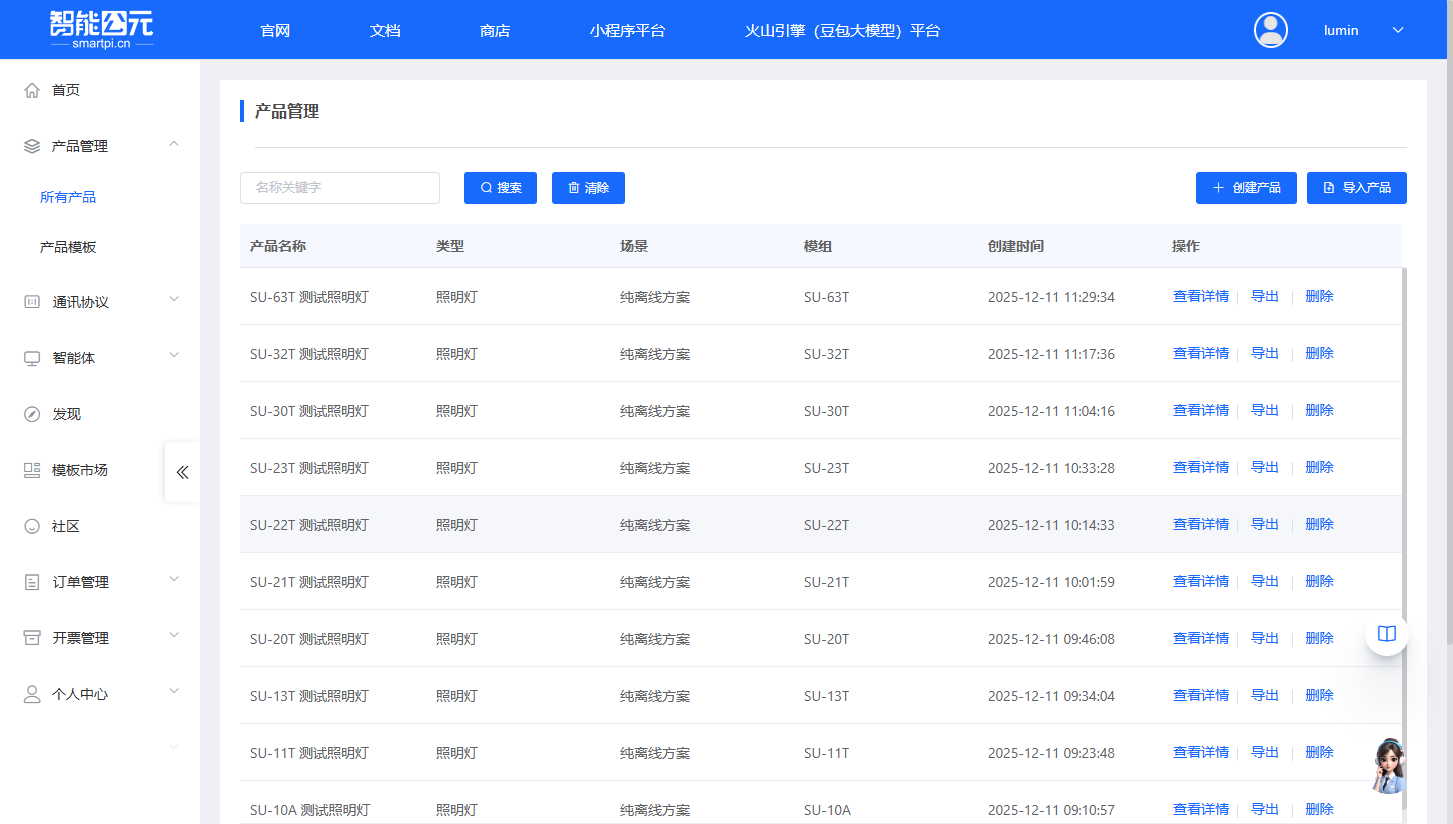Viewport: 1453px width, 824px height.
Task: Expand the Communication Protocol submenu
Action: click(x=174, y=299)
